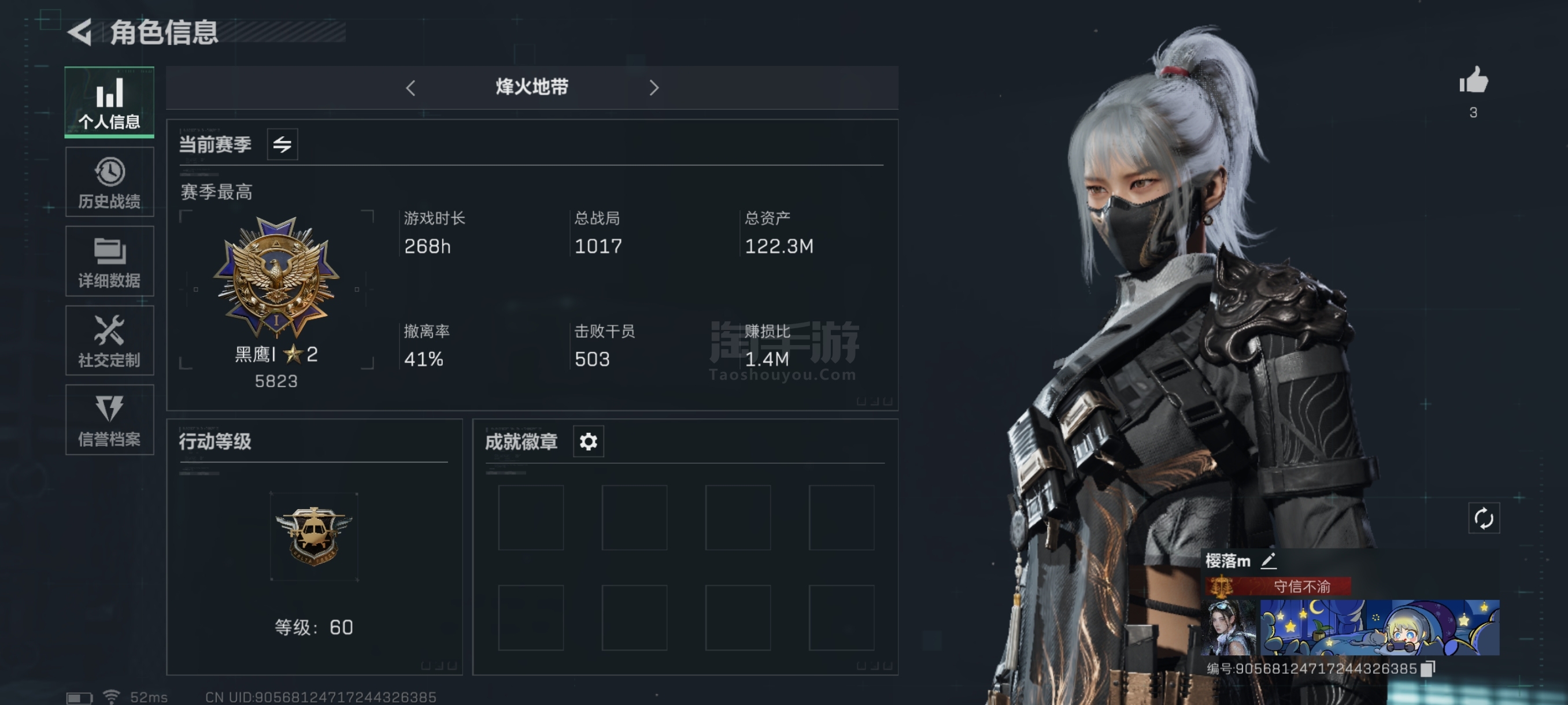Screen dimensions: 1568x705
Task: View the 黑鹰I season rank emblem
Action: (x=276, y=277)
